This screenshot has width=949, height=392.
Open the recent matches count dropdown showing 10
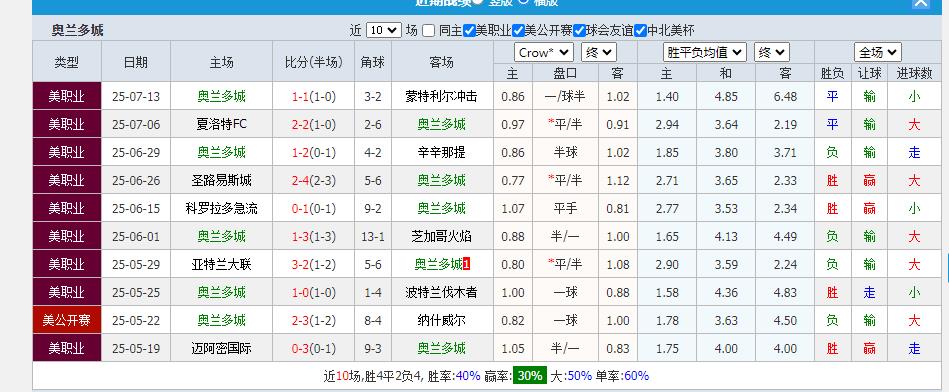(x=384, y=30)
